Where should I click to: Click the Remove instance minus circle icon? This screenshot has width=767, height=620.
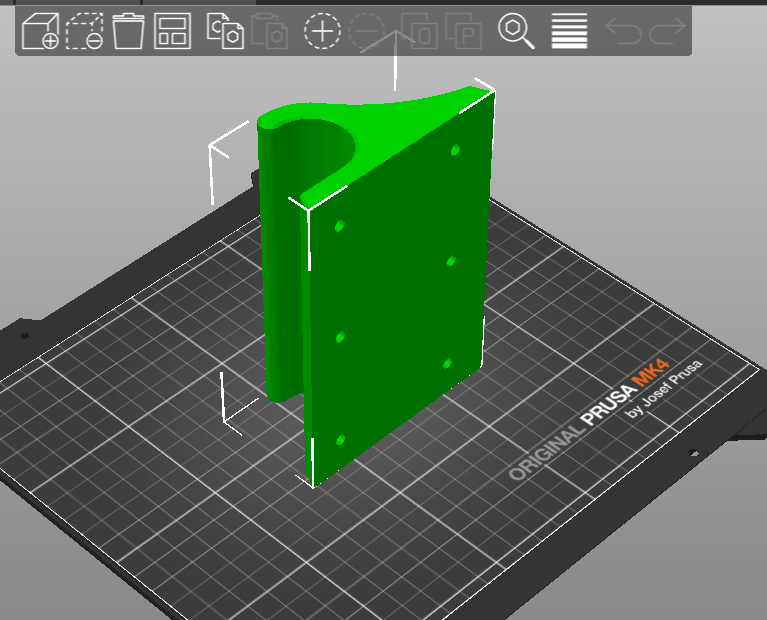click(370, 32)
